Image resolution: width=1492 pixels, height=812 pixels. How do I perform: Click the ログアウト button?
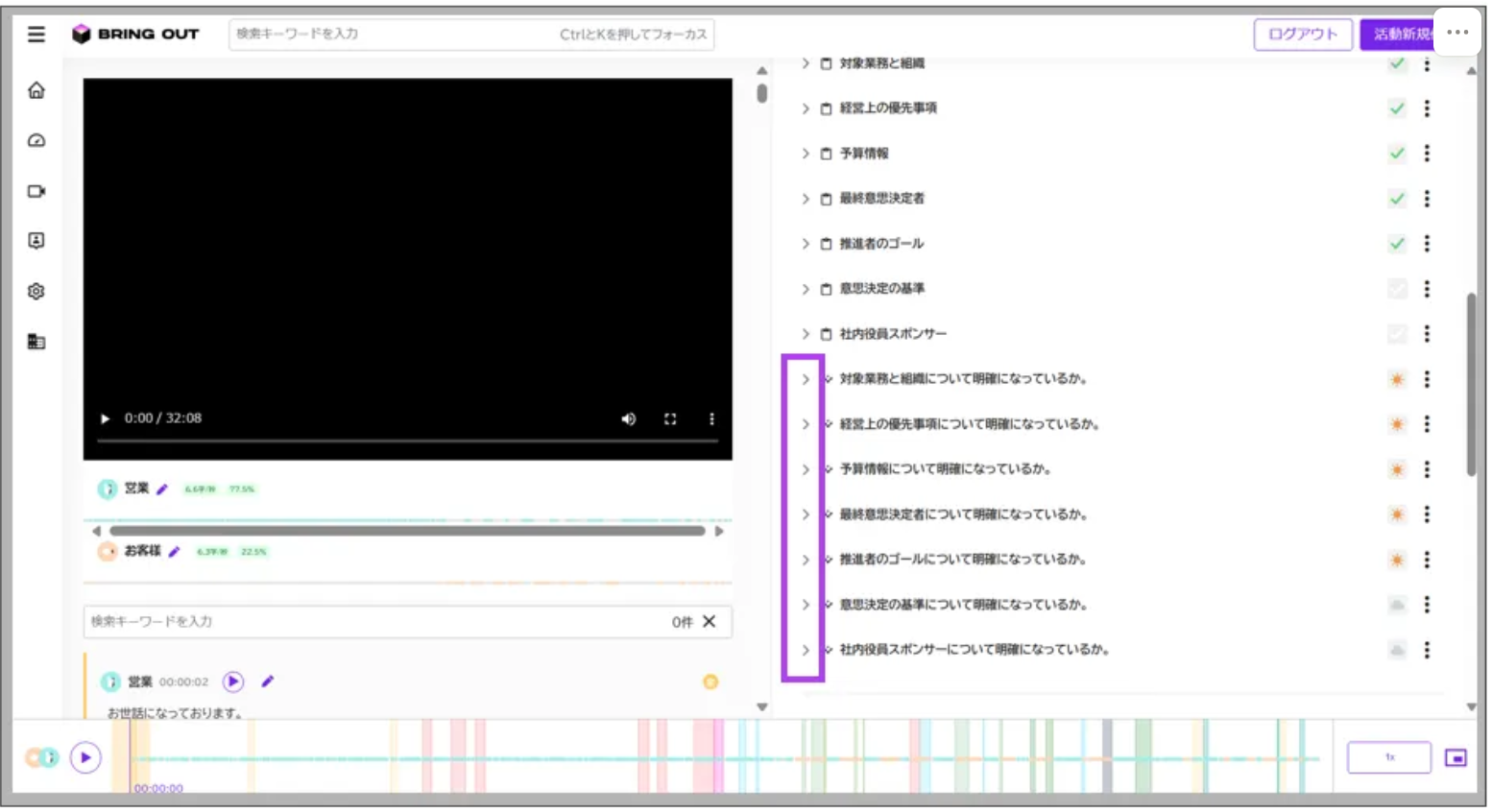click(x=1303, y=35)
